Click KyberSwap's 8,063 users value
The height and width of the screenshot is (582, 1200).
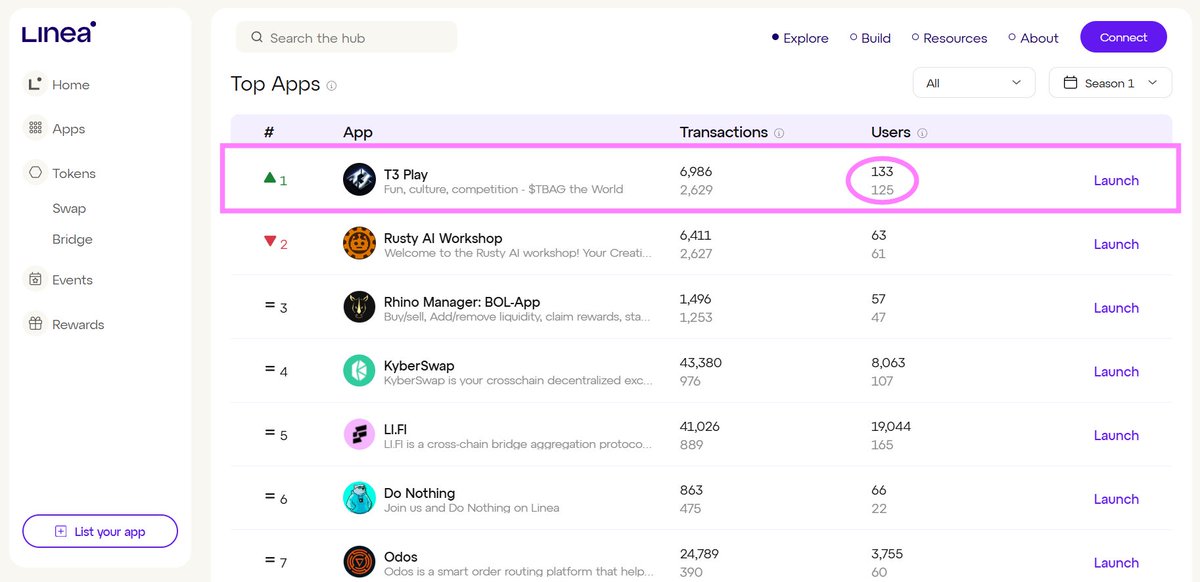(889, 362)
